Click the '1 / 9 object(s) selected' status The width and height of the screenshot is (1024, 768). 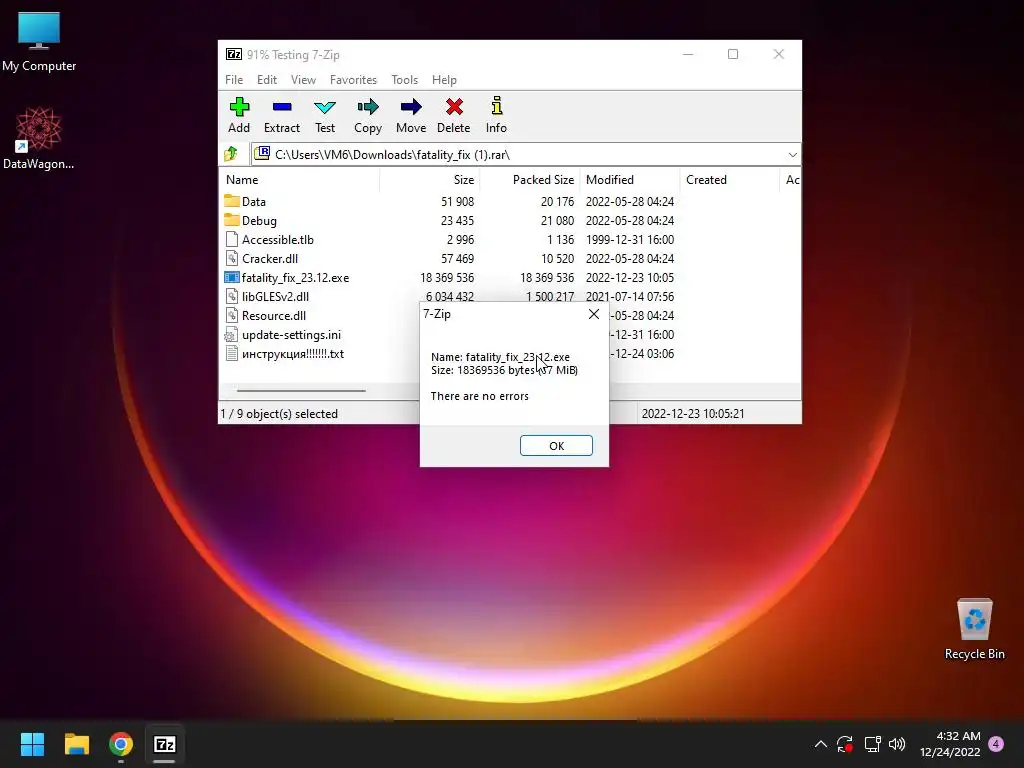click(x=279, y=413)
